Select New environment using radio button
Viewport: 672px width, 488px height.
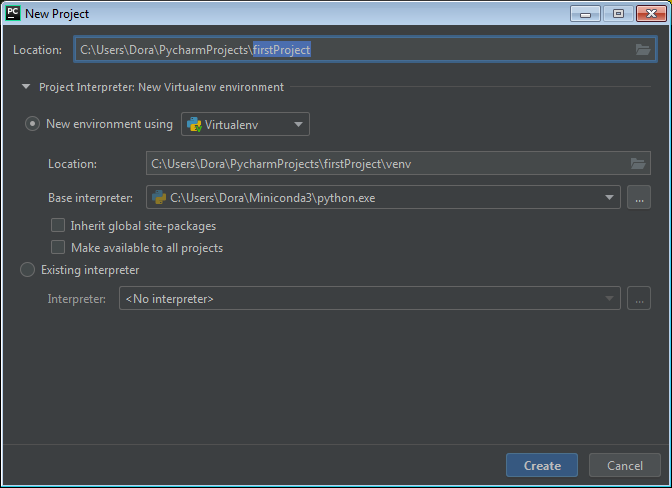[x=32, y=124]
